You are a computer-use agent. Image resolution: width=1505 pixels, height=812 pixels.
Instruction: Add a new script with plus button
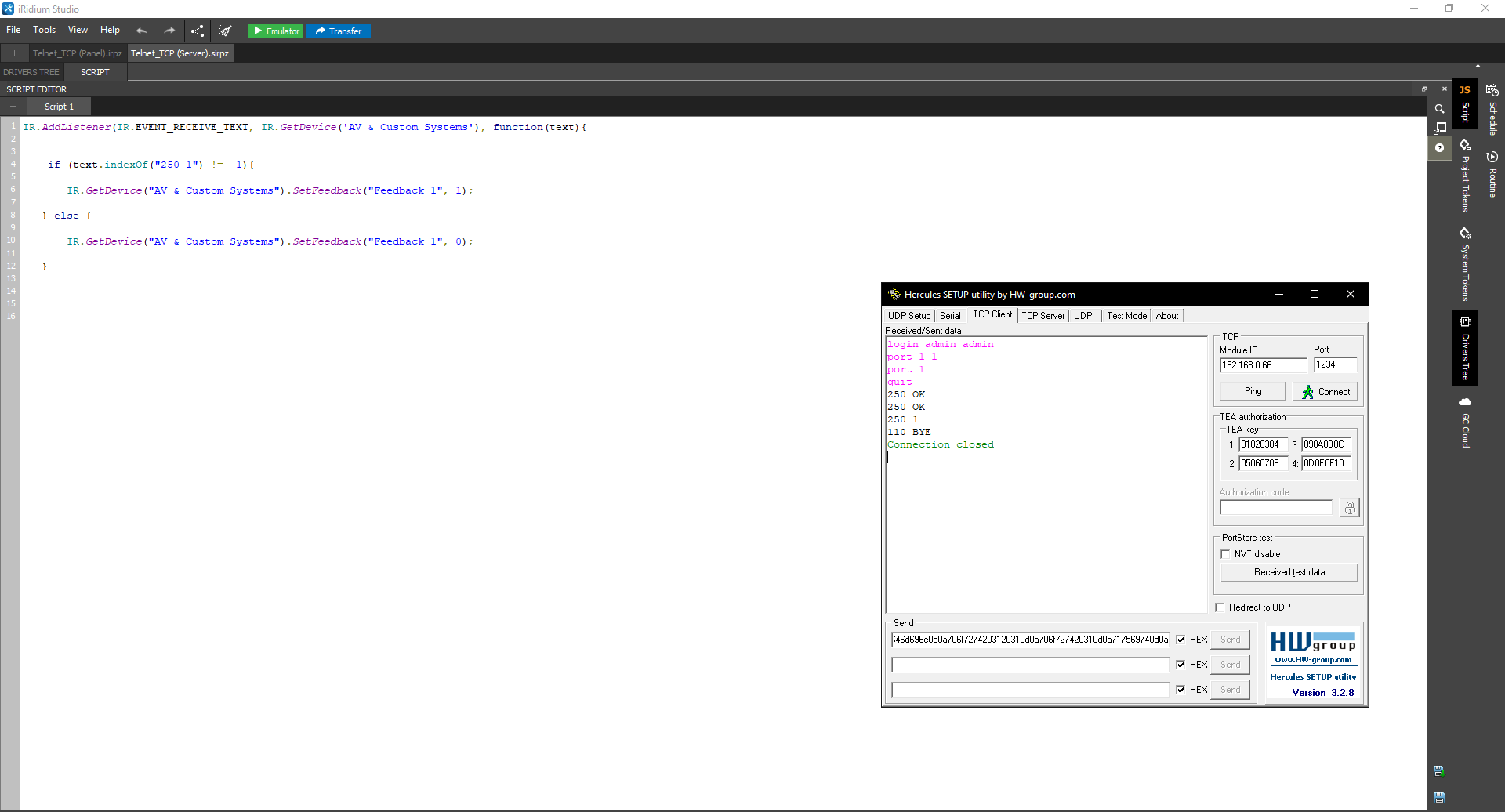click(x=13, y=107)
